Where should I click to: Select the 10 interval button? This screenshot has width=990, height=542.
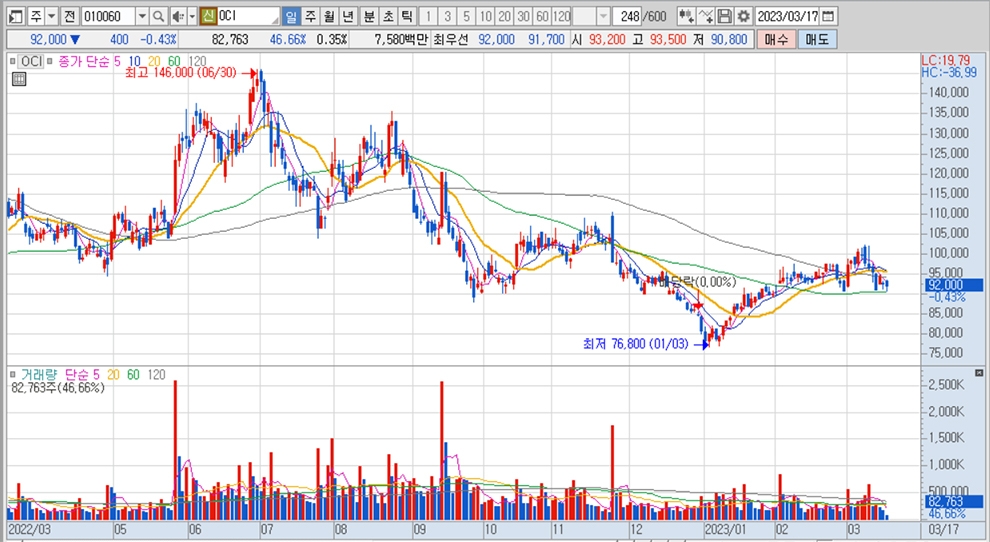click(x=486, y=16)
